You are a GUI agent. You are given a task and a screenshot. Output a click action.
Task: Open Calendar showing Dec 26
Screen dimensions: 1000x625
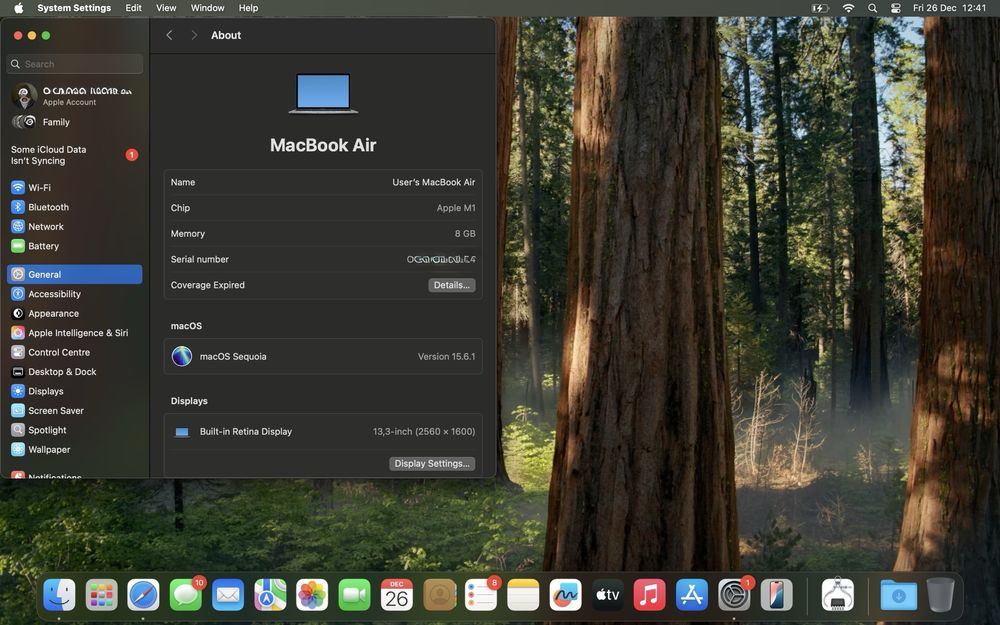[x=396, y=595]
